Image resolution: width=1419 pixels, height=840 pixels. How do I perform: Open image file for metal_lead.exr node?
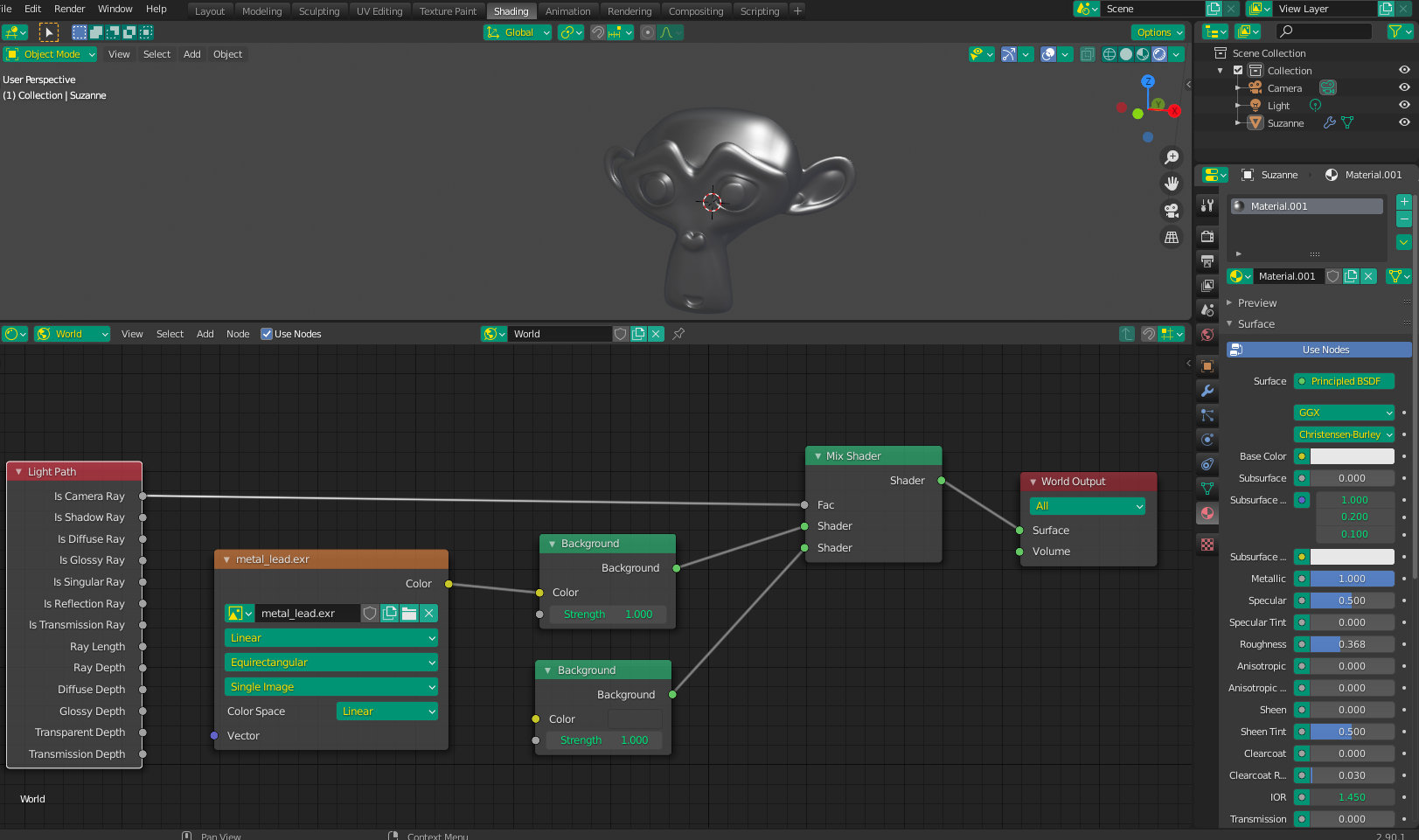pyautogui.click(x=409, y=614)
